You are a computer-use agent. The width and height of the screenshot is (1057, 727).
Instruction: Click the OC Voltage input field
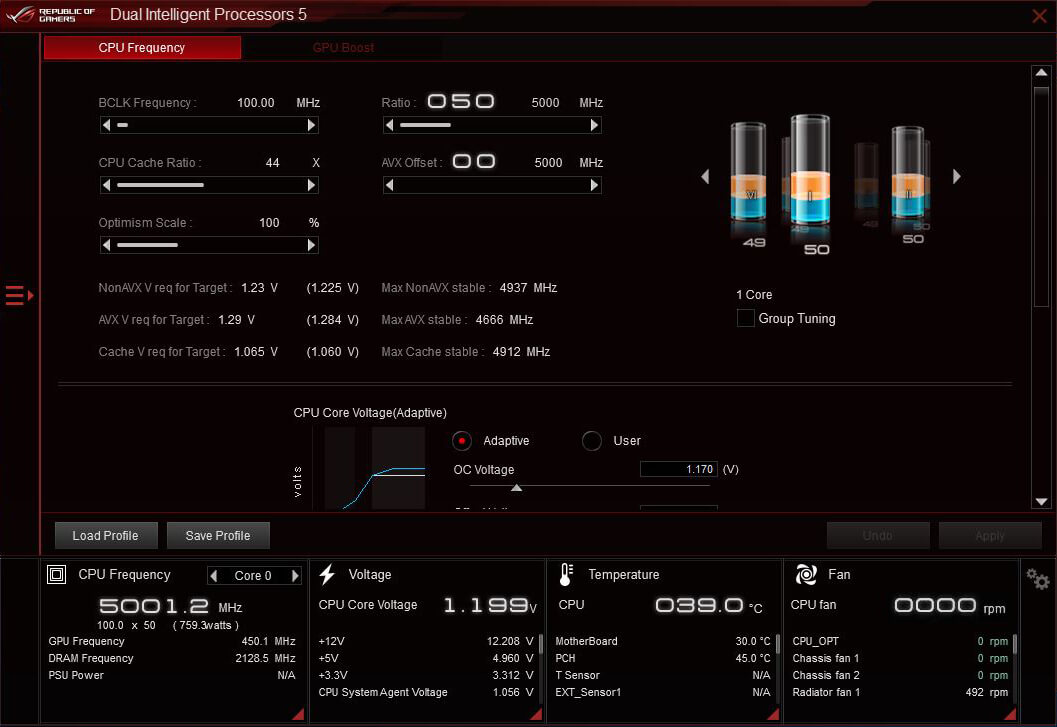coord(678,469)
